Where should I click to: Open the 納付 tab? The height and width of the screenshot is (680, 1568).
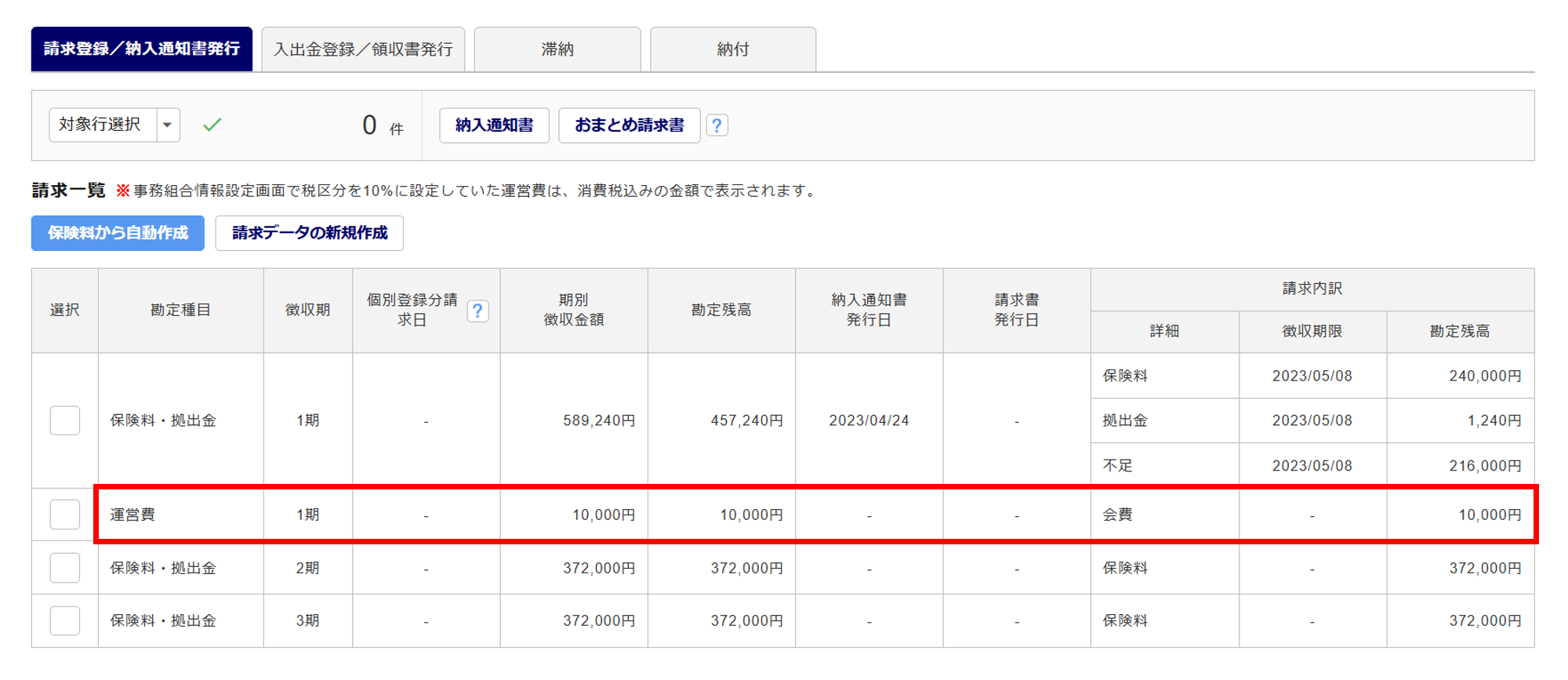tap(733, 49)
